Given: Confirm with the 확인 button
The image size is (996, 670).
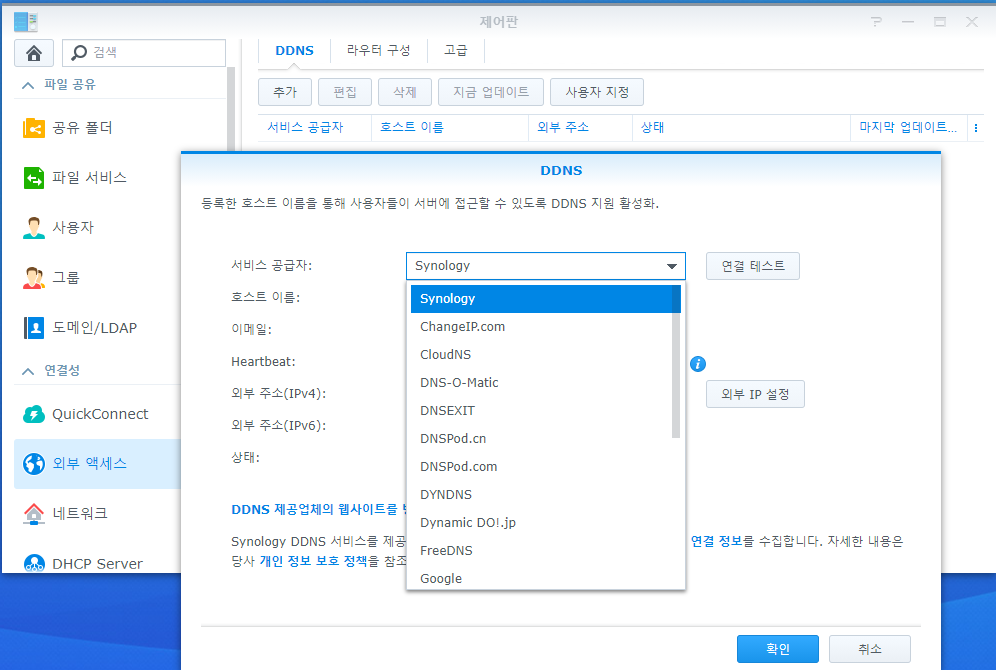Looking at the screenshot, I should pos(777,649).
